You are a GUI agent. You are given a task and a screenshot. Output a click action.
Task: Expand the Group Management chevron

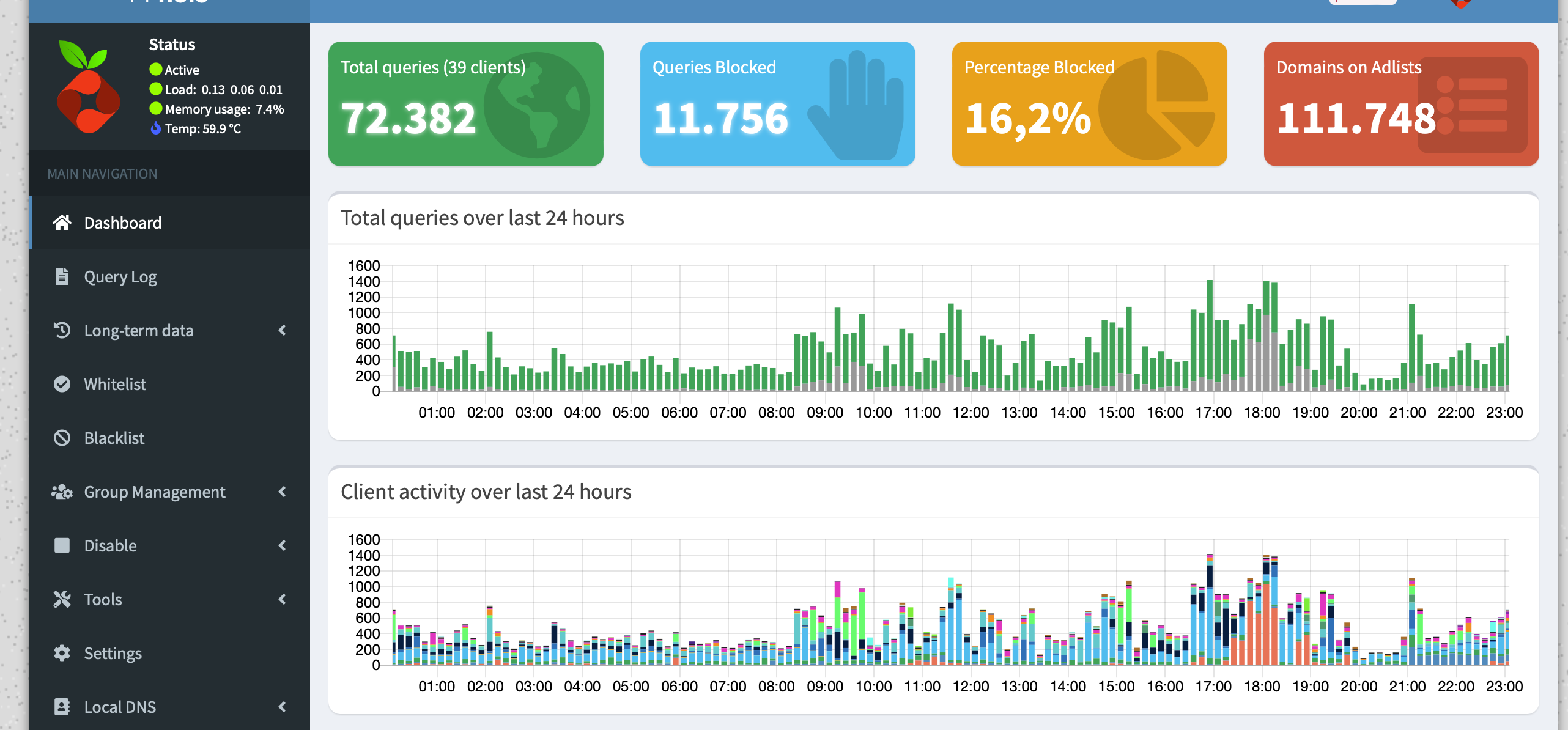pyautogui.click(x=282, y=492)
